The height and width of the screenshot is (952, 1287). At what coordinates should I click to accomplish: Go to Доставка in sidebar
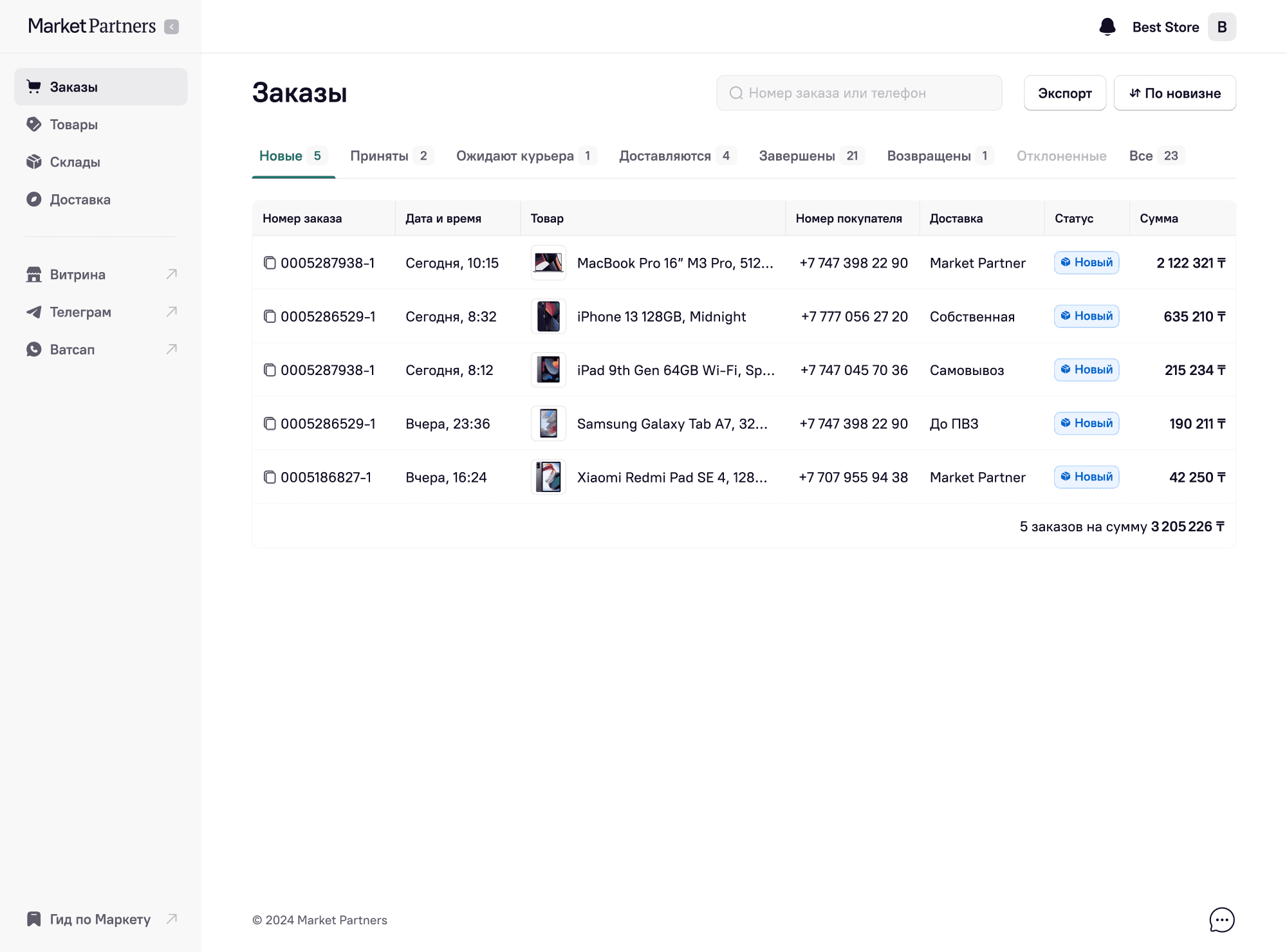tap(101, 199)
